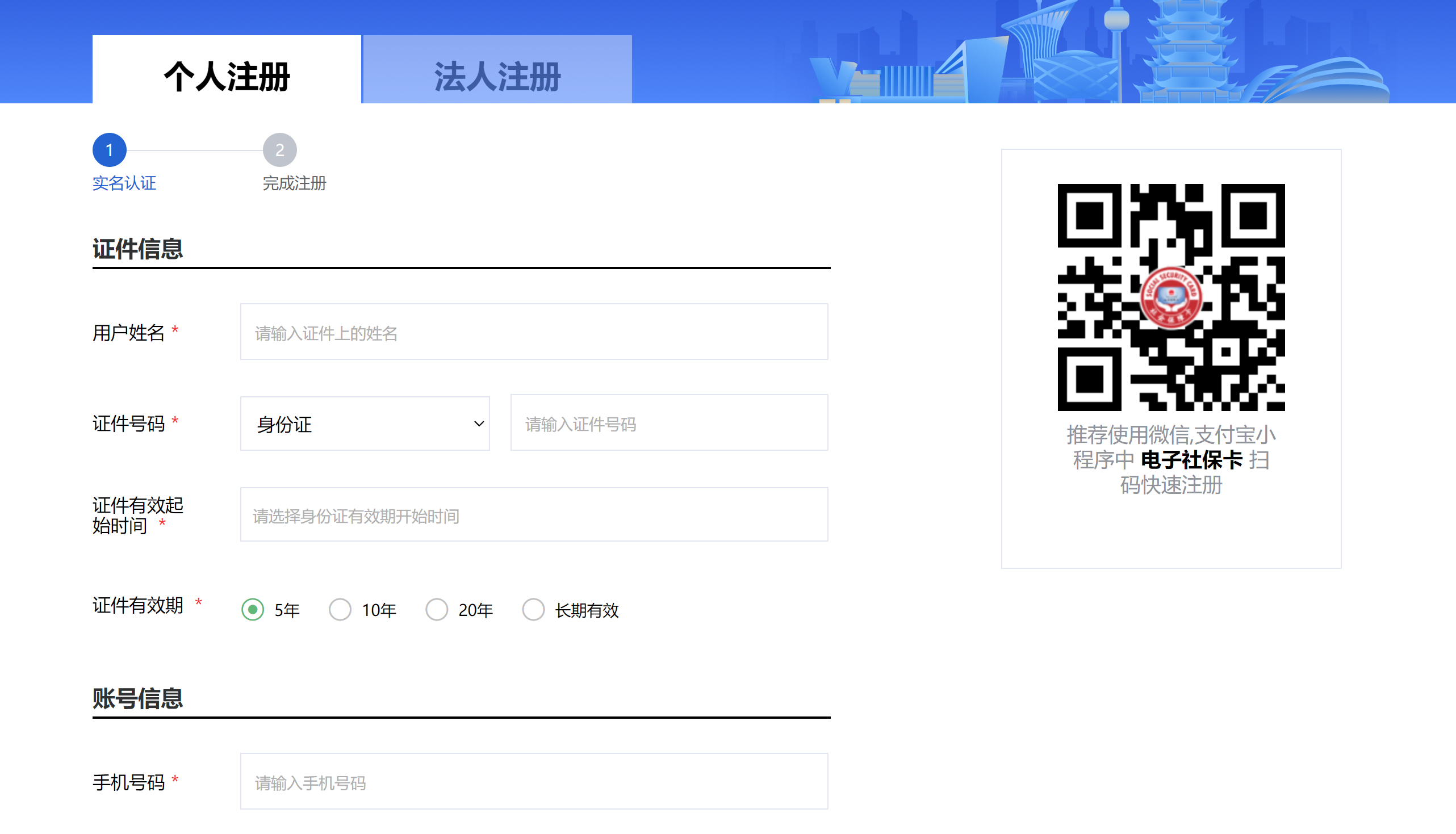Image resolution: width=1456 pixels, height=834 pixels.
Task: Click the 手机号码 field label
Action: pyautogui.click(x=129, y=782)
